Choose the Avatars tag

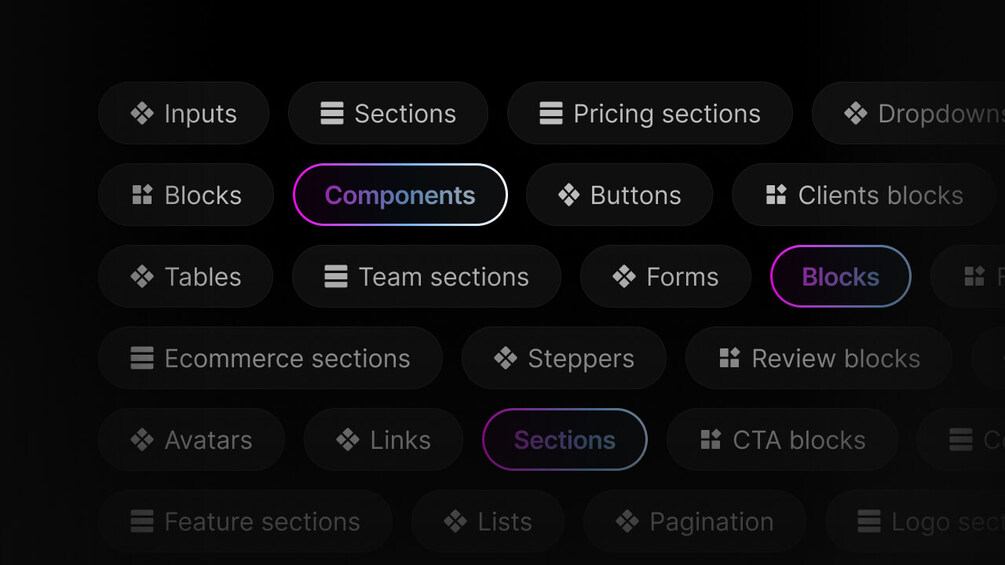192,440
